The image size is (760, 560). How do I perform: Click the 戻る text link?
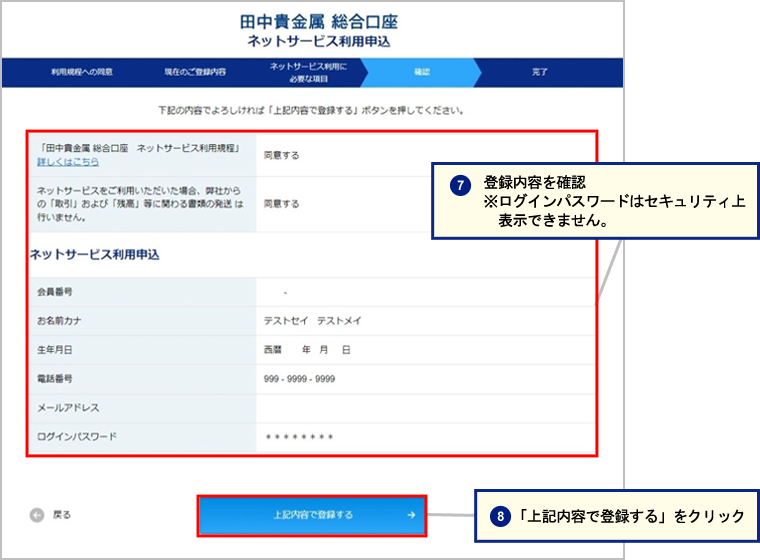(x=62, y=515)
